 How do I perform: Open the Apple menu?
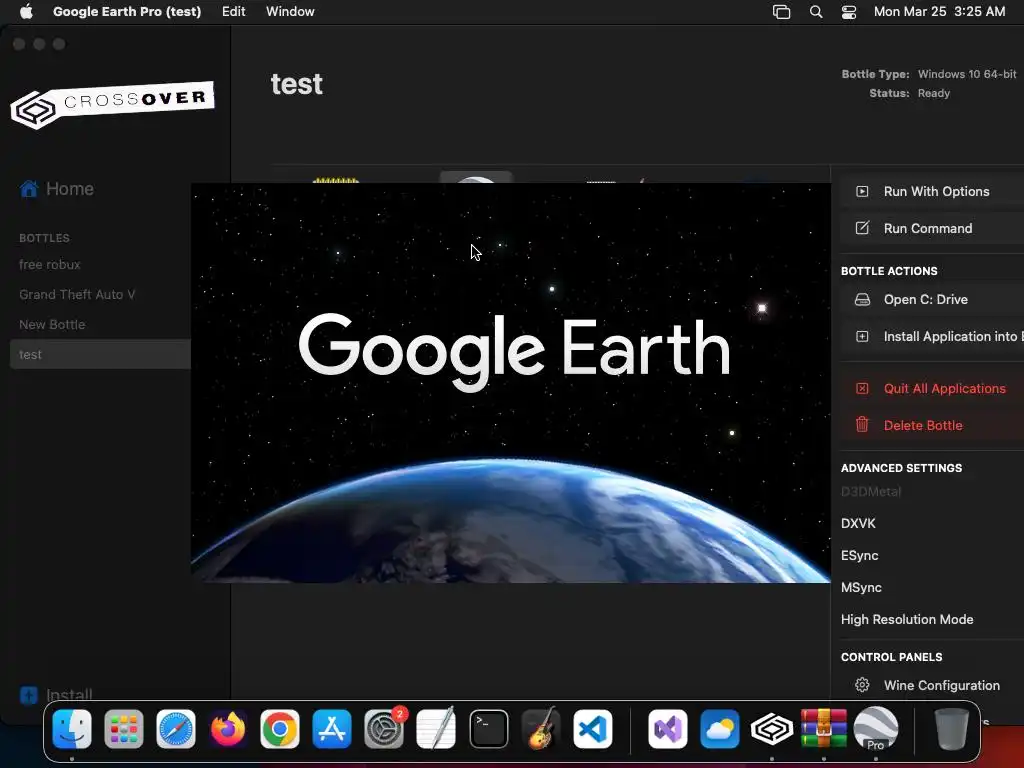tap(26, 11)
